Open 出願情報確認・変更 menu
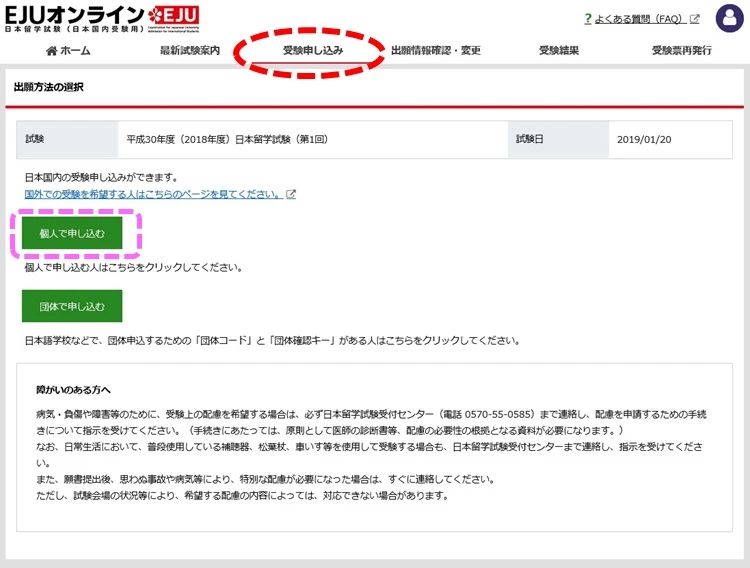 pos(436,50)
